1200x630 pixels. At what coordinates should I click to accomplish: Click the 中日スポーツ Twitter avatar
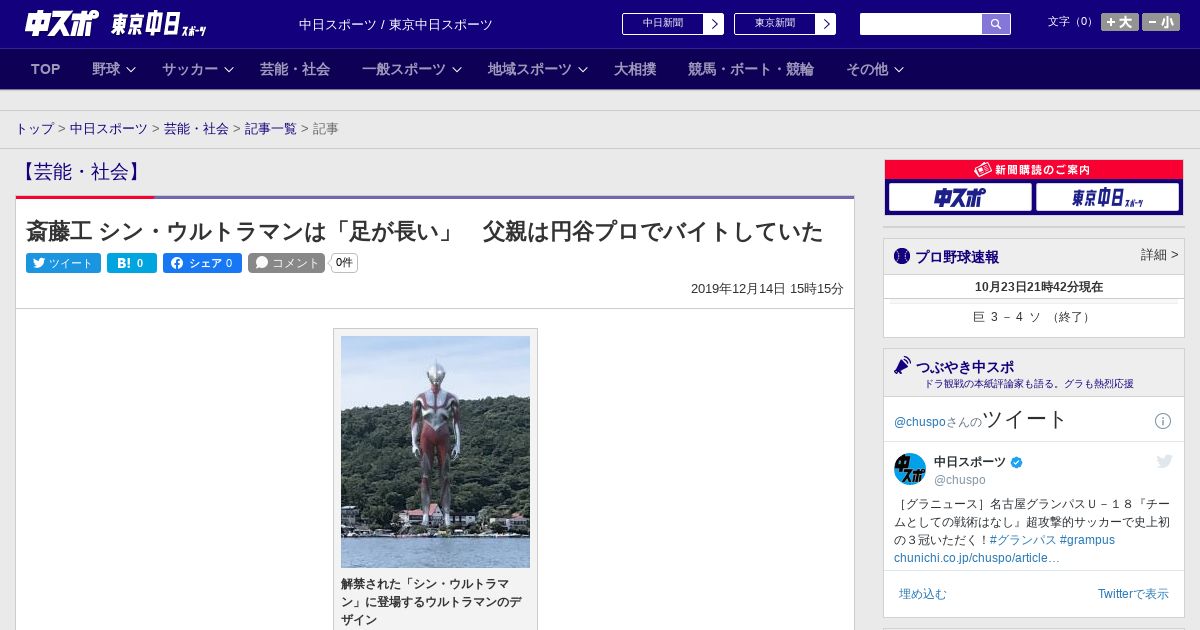pos(910,469)
